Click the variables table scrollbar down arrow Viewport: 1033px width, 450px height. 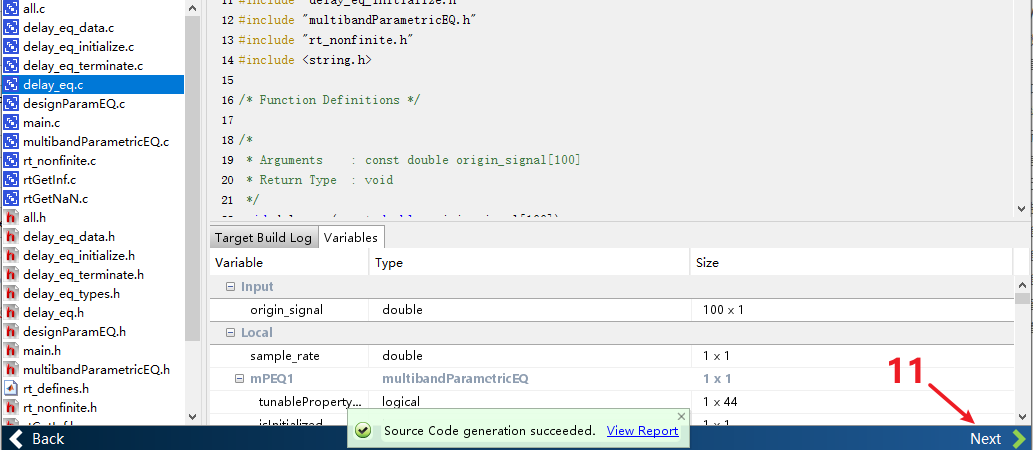tap(1022, 416)
